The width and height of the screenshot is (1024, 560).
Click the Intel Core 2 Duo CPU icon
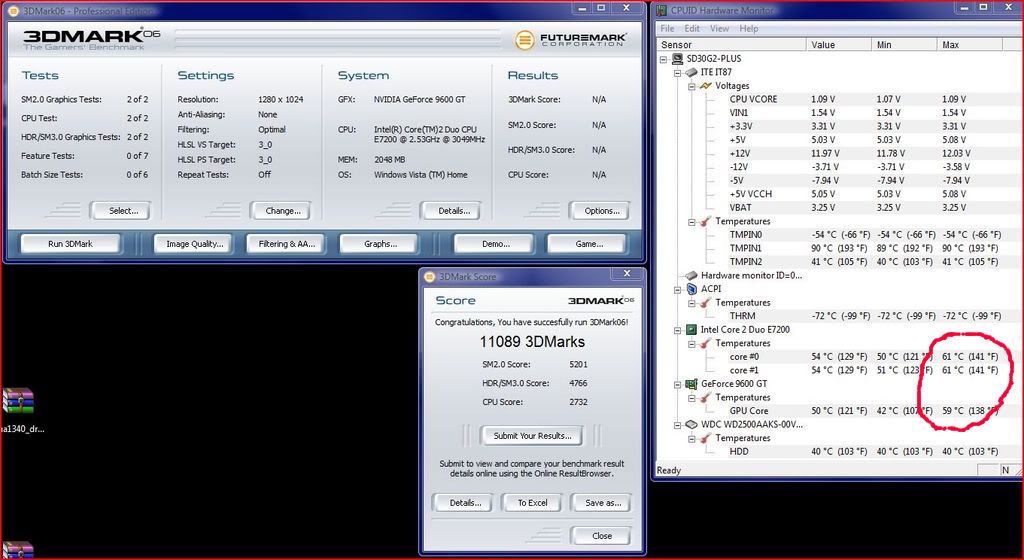692,330
